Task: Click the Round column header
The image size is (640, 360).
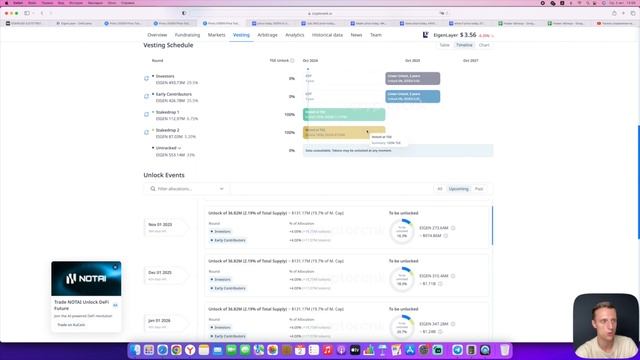Action: click(157, 60)
